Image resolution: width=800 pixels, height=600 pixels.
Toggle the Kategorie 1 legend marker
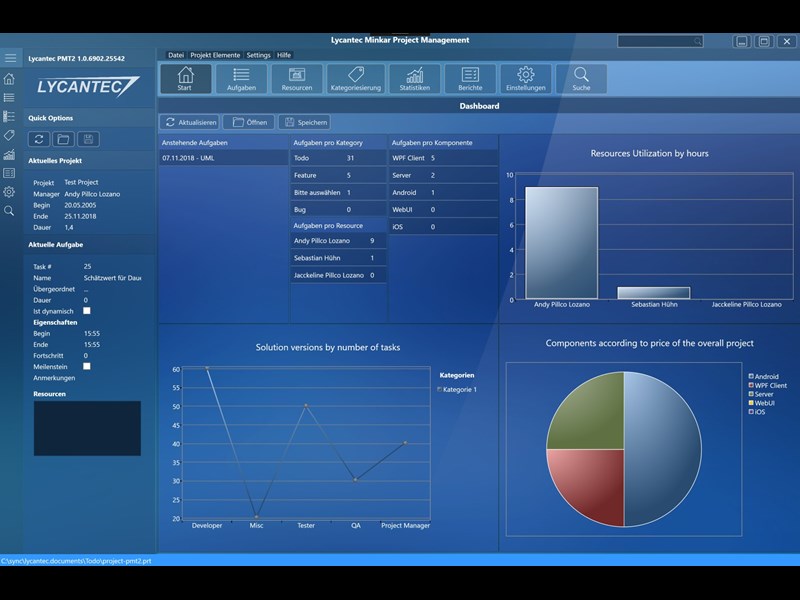coord(440,390)
